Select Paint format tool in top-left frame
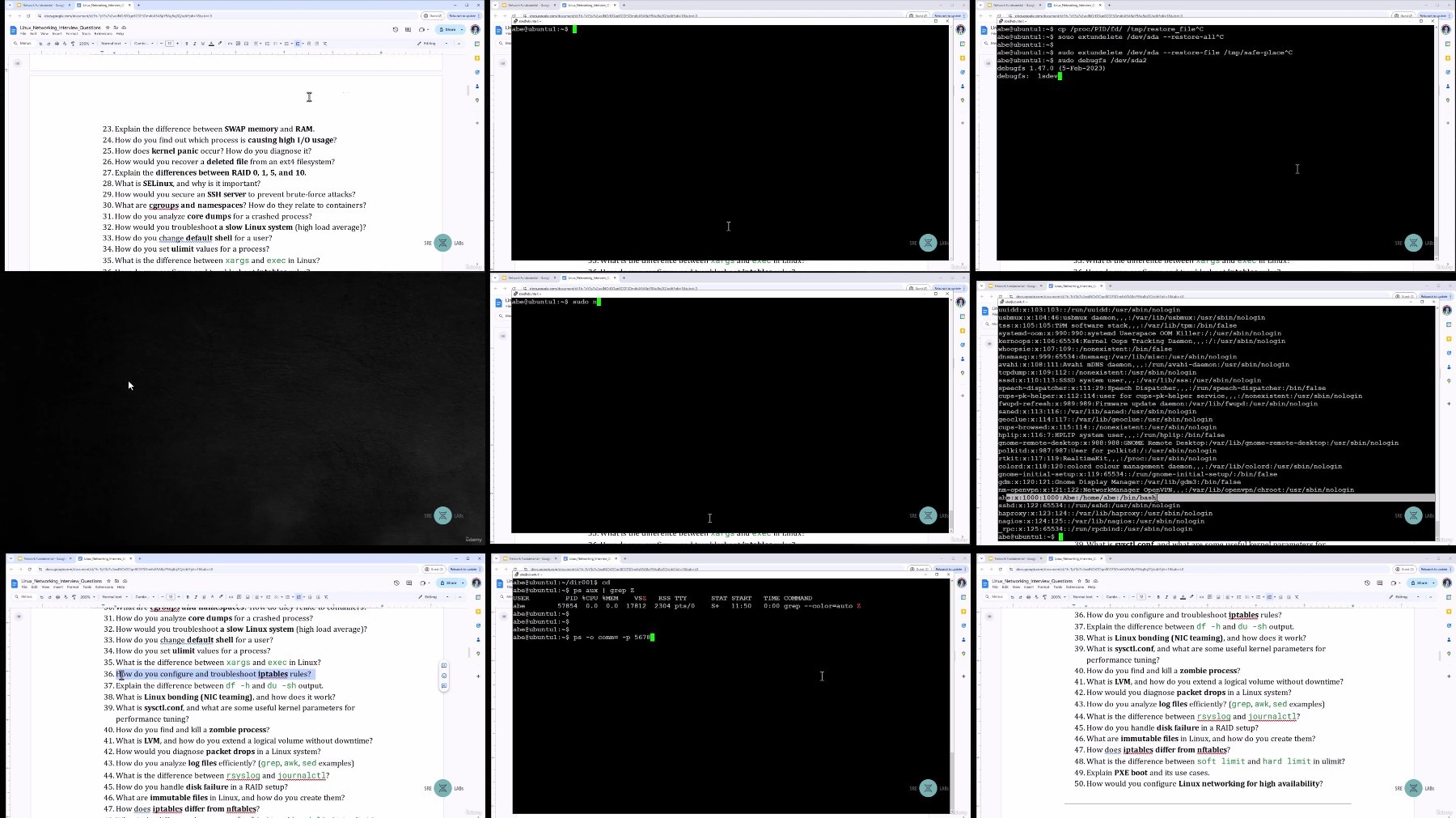 click(73, 44)
